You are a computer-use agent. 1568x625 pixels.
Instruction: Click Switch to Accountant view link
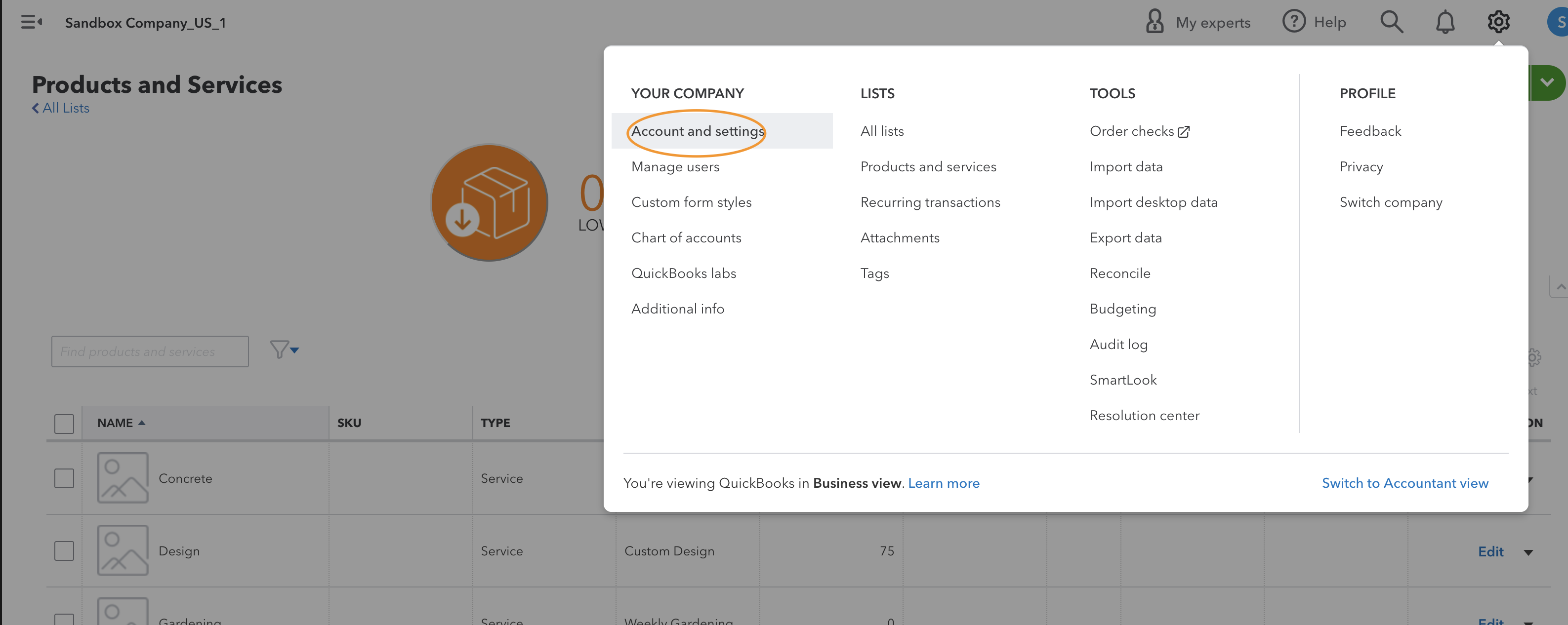pos(1404,483)
